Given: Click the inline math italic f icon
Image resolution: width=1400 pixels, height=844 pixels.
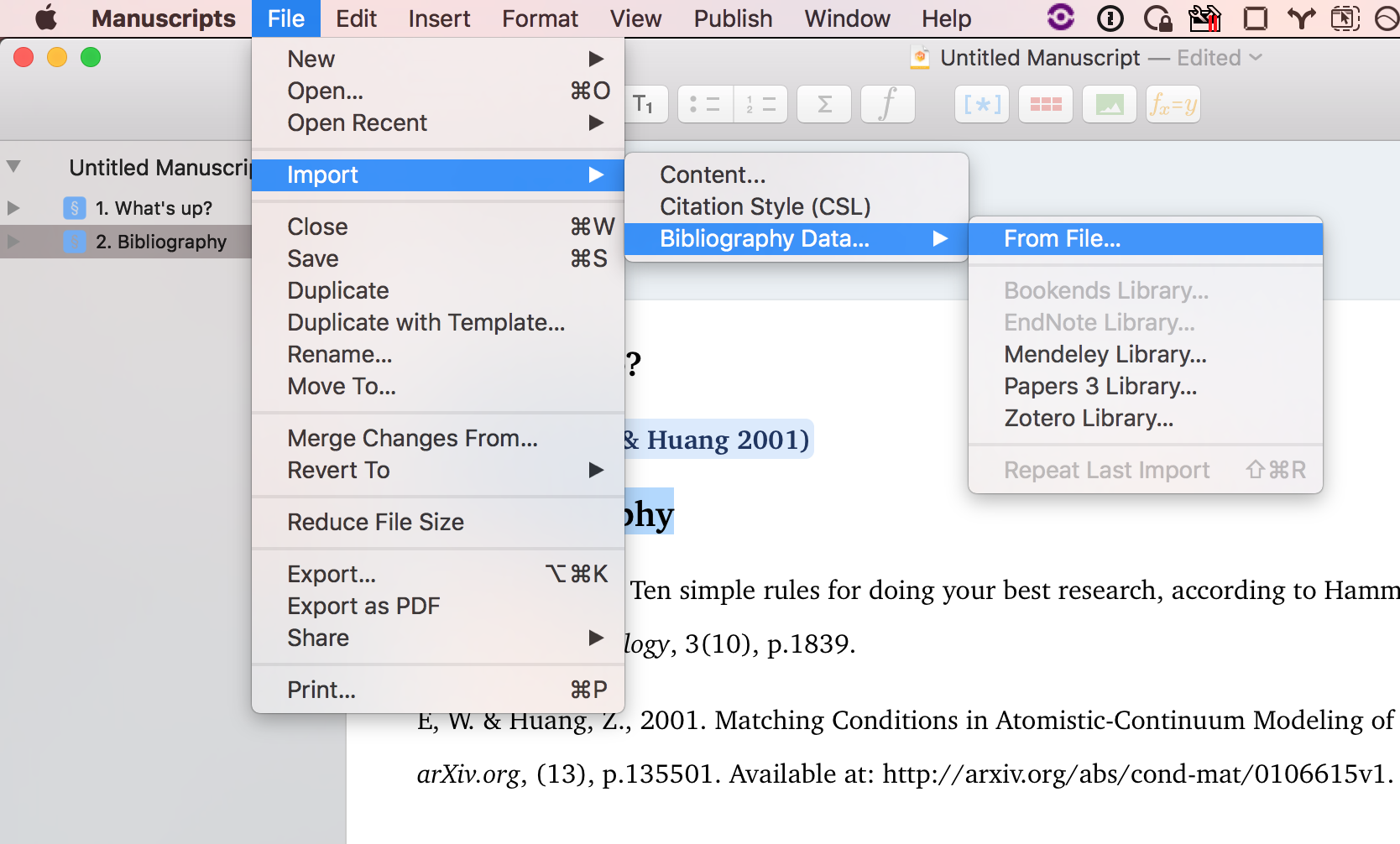Looking at the screenshot, I should pyautogui.click(x=888, y=105).
